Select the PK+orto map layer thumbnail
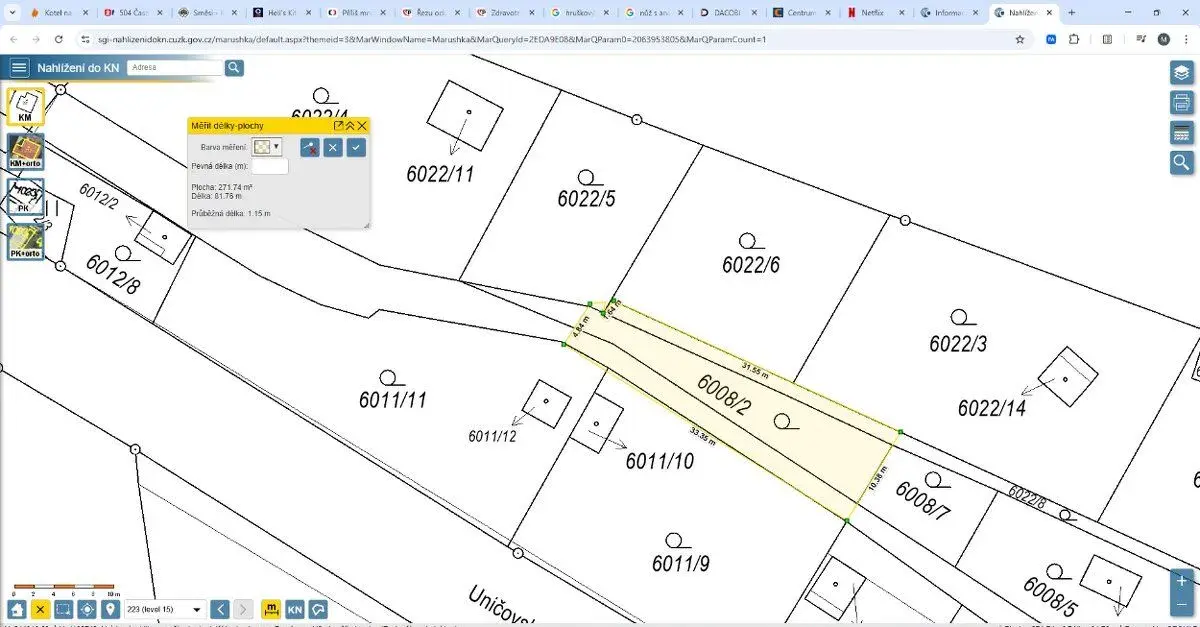The width and height of the screenshot is (1200, 627). pos(25,242)
